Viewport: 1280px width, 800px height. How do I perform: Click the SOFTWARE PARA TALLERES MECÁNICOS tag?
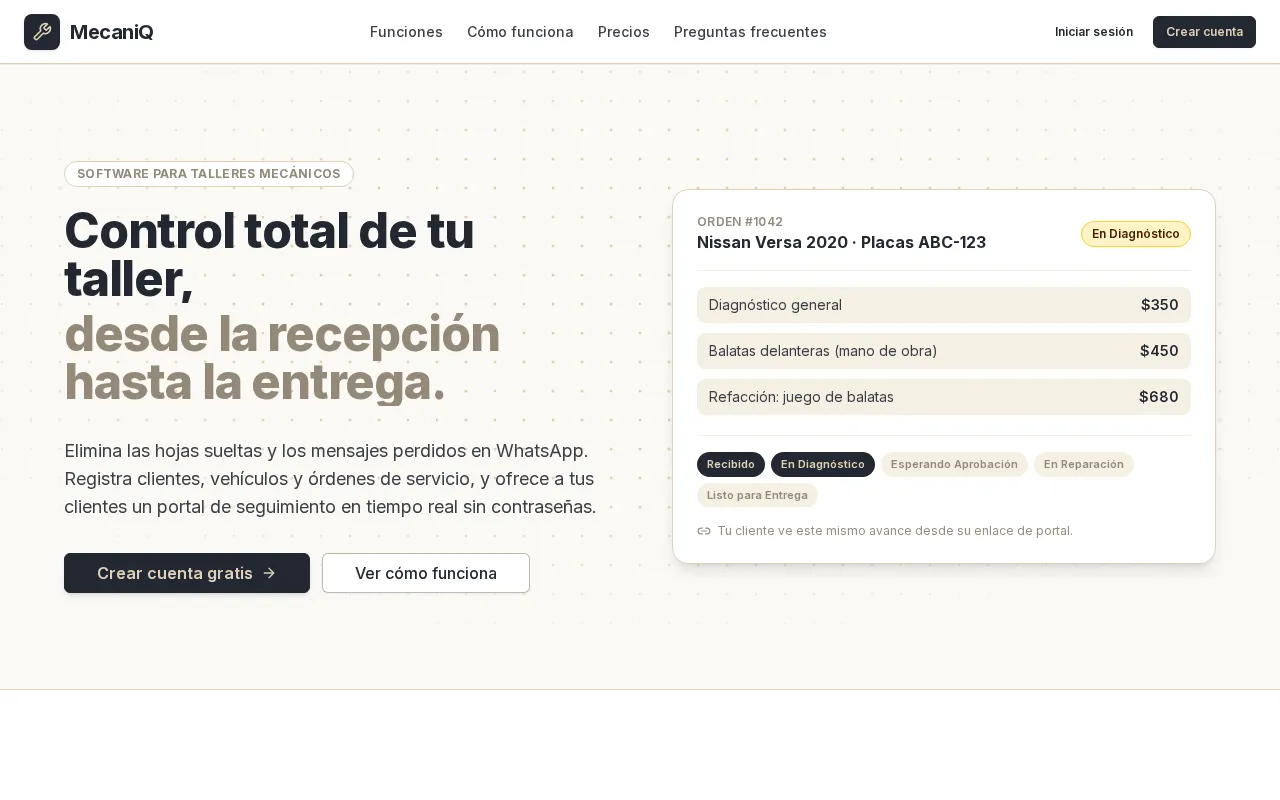209,174
